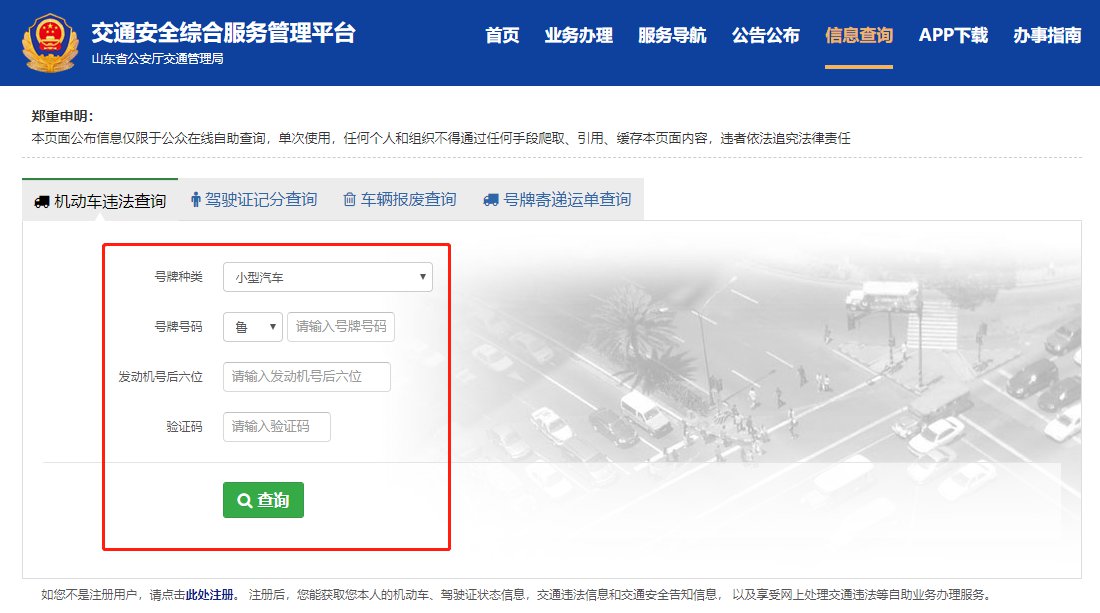Switch to 驾驶证记分查询 tab
The height and width of the screenshot is (613, 1100).
tap(254, 200)
